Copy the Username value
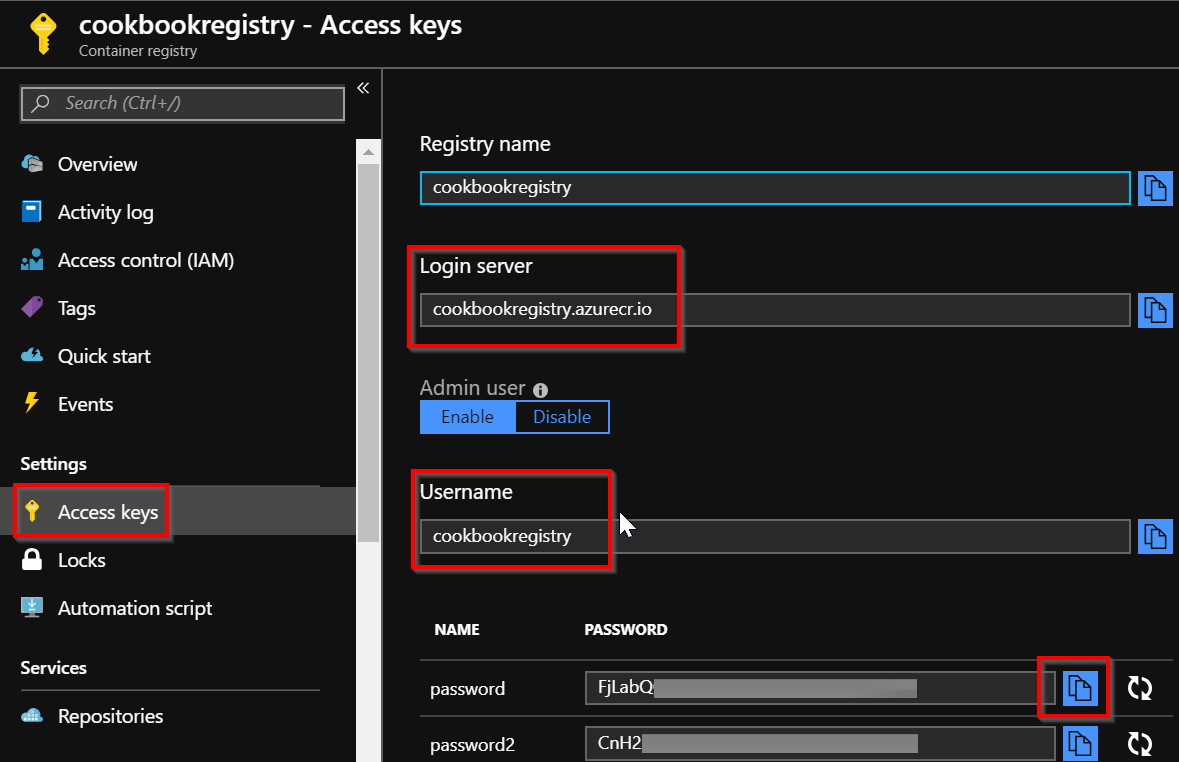This screenshot has height=762, width=1179. tap(1155, 537)
